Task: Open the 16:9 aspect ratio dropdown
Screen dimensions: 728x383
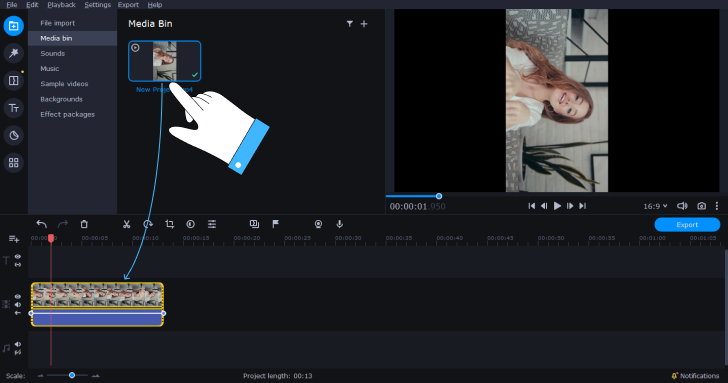Action: (x=655, y=206)
